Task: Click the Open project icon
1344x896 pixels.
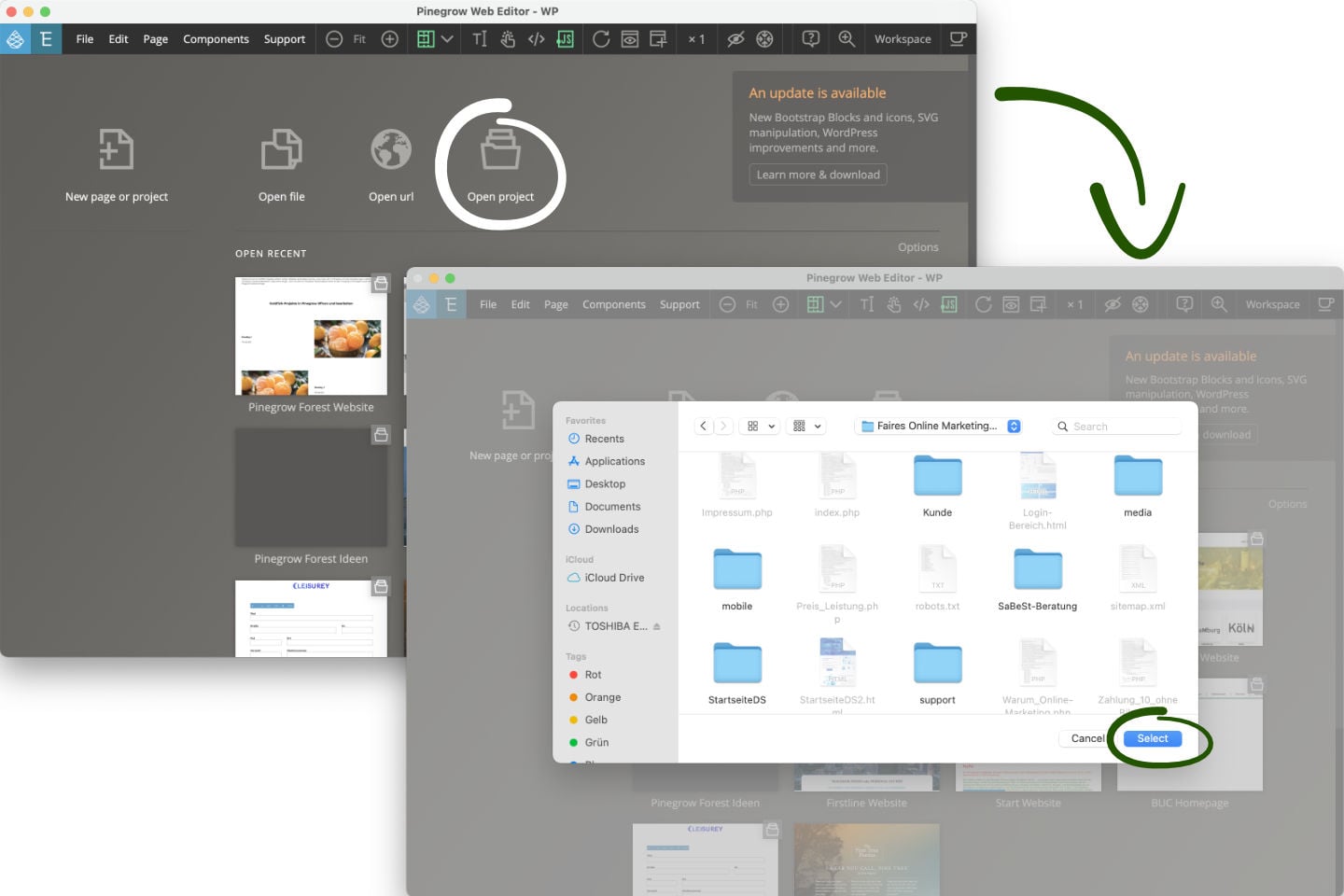Action: coord(500,149)
